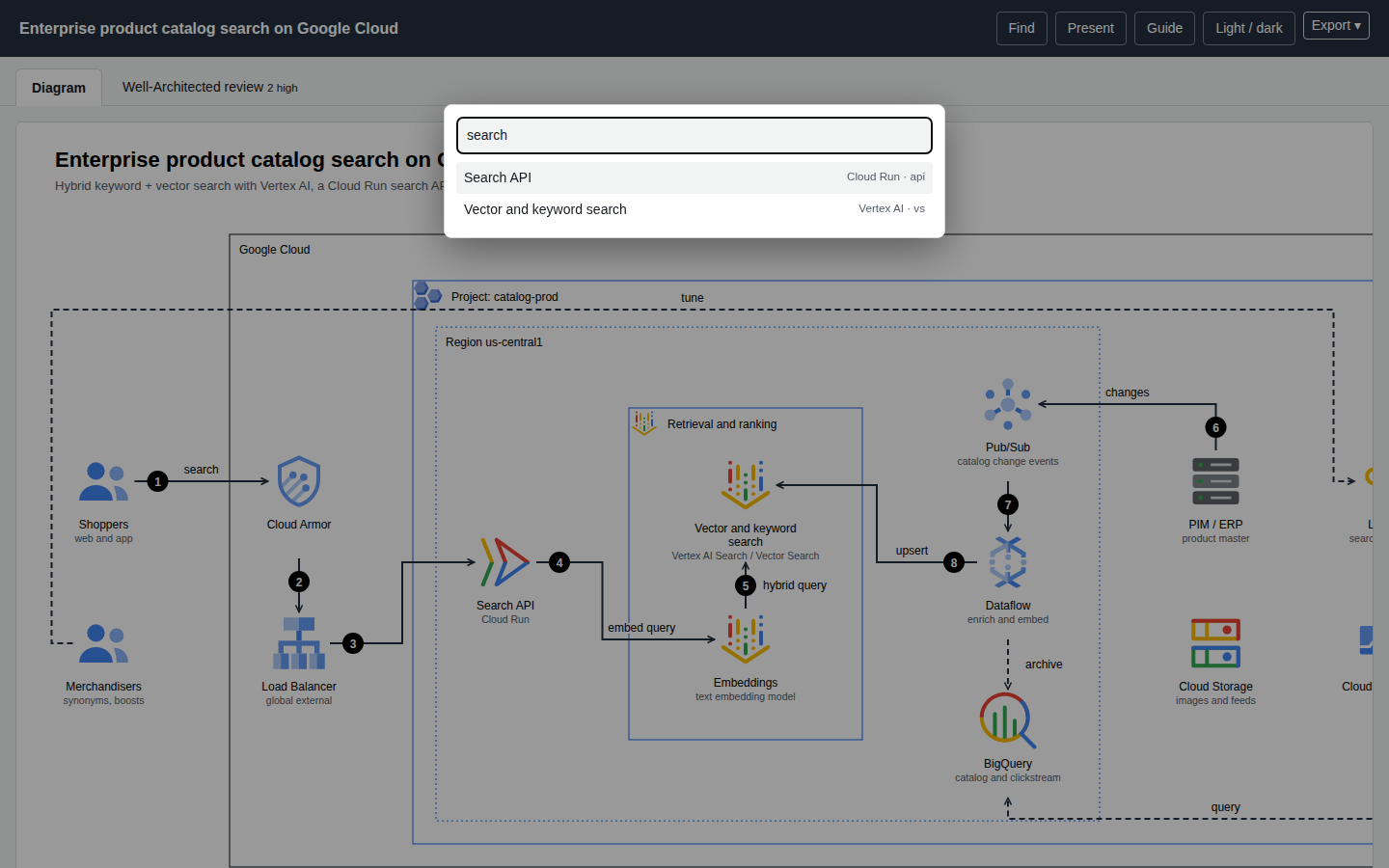Click the 'embed query' edge label
The image size is (1389, 868).
pos(641,628)
